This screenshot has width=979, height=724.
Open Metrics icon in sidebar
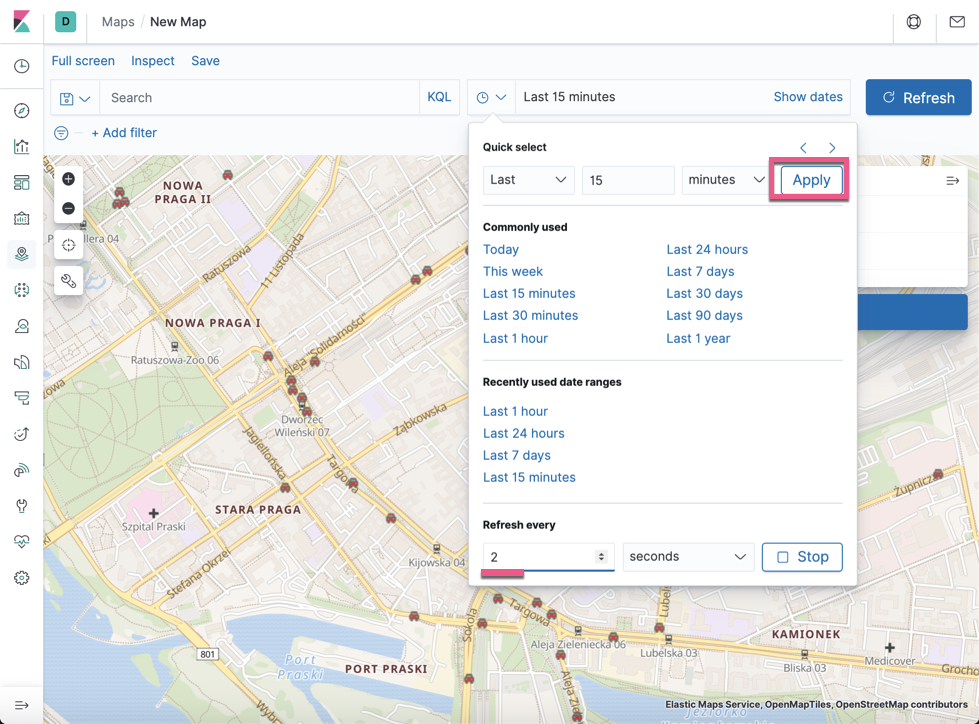pos(21,326)
